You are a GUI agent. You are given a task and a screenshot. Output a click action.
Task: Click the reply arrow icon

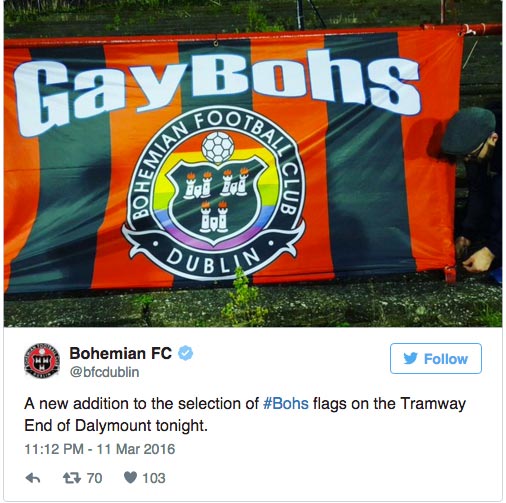coord(33,478)
